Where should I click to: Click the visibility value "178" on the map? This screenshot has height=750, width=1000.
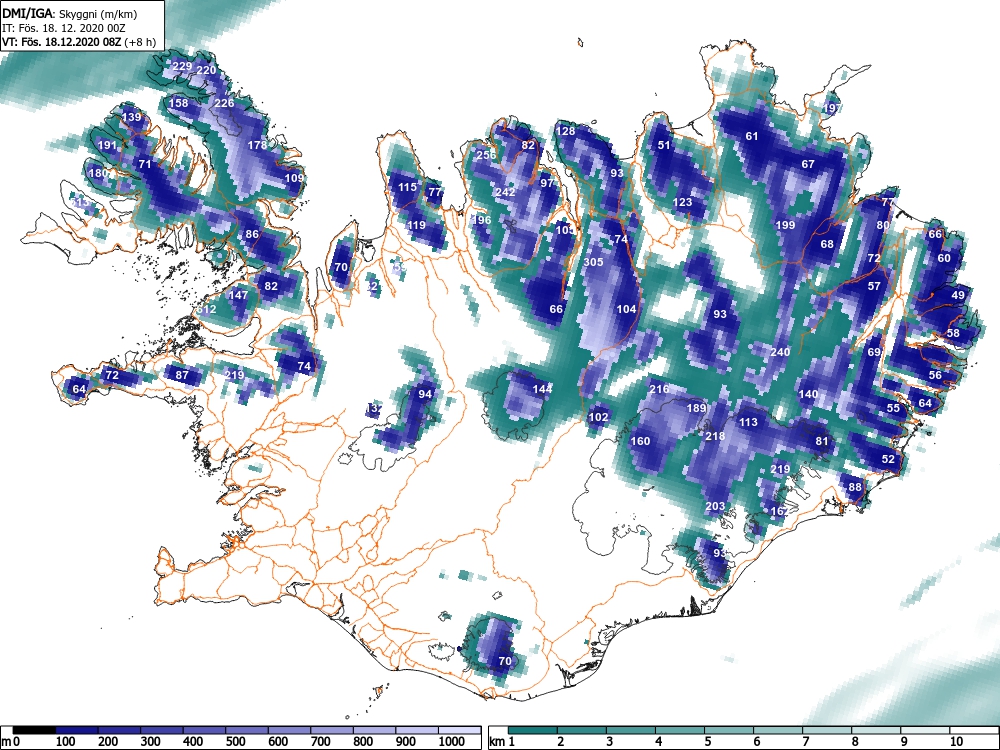257,145
